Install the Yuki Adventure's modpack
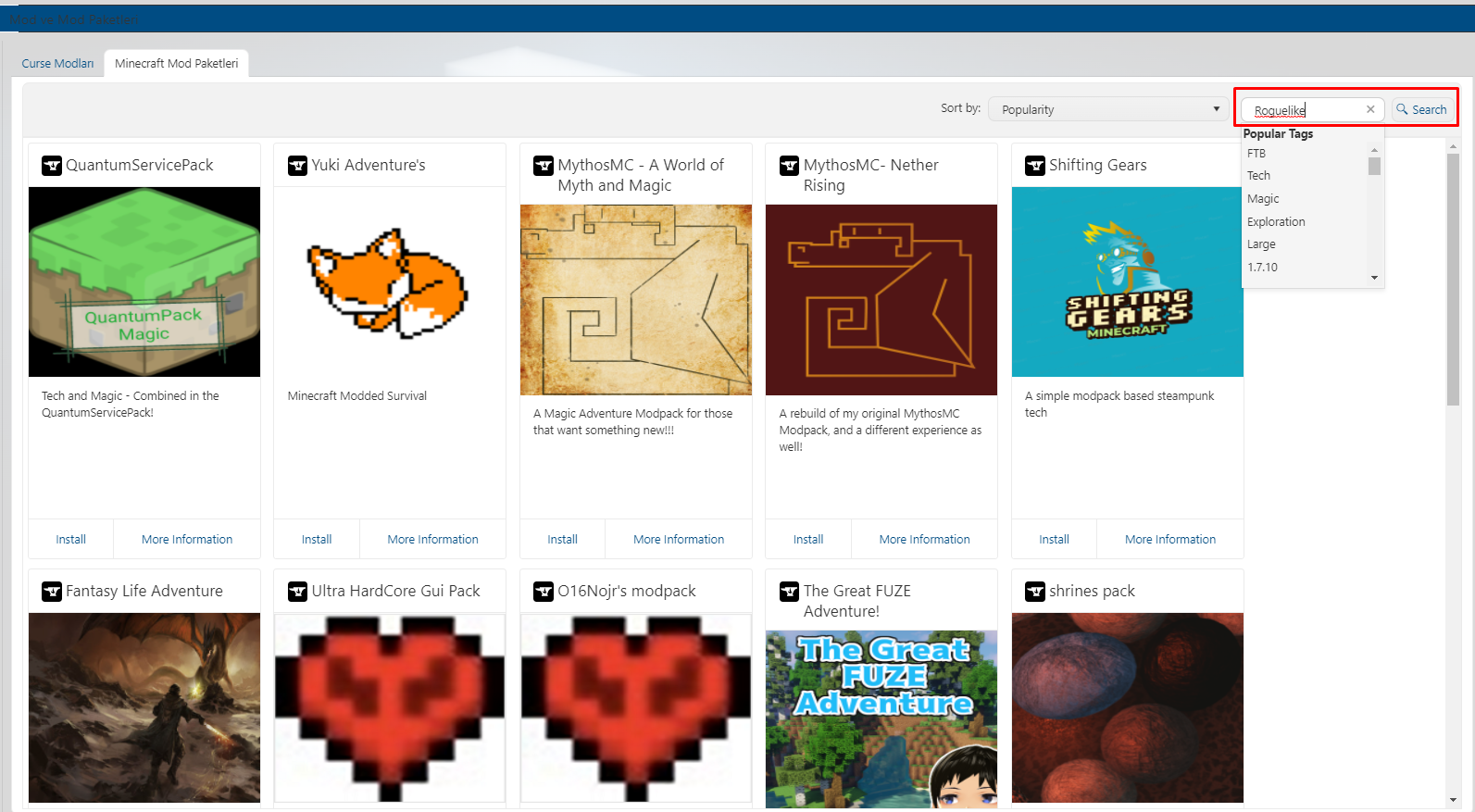Viewport: 1475px width, 812px height. tap(317, 540)
